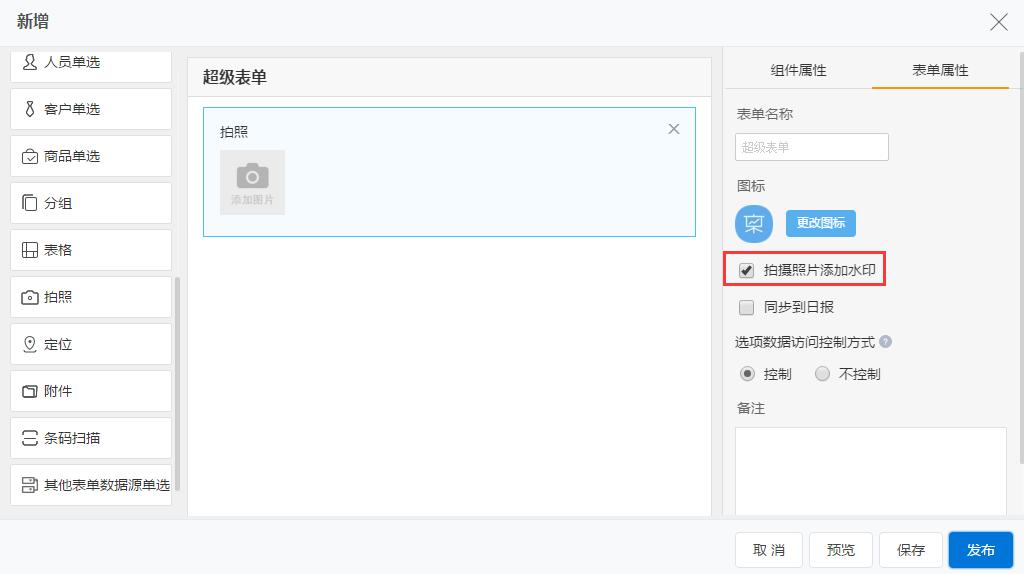Image resolution: width=1024 pixels, height=574 pixels.
Task: Choose the 控制 radio button
Action: coord(747,374)
